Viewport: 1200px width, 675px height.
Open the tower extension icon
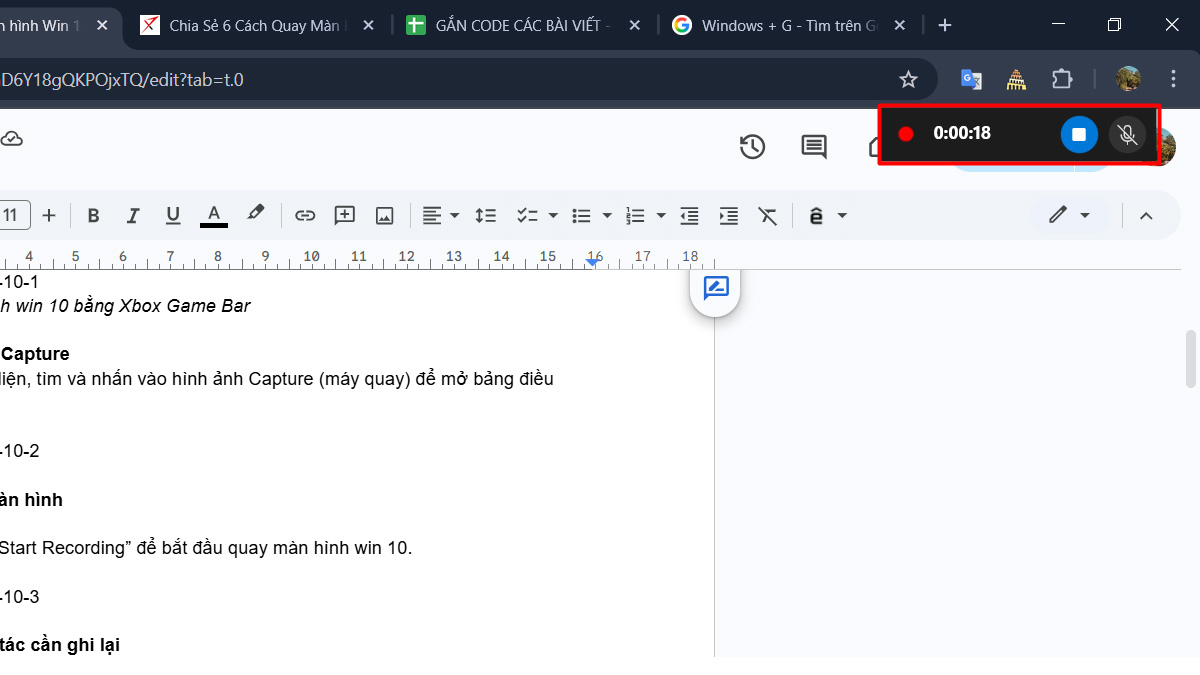point(1016,79)
